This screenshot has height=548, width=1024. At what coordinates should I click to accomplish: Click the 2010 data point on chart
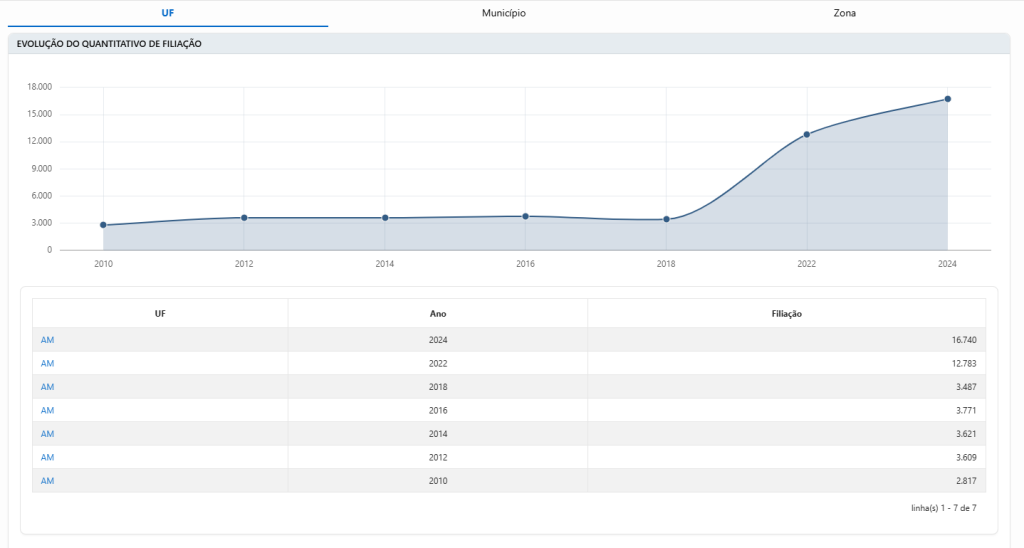[x=103, y=225]
